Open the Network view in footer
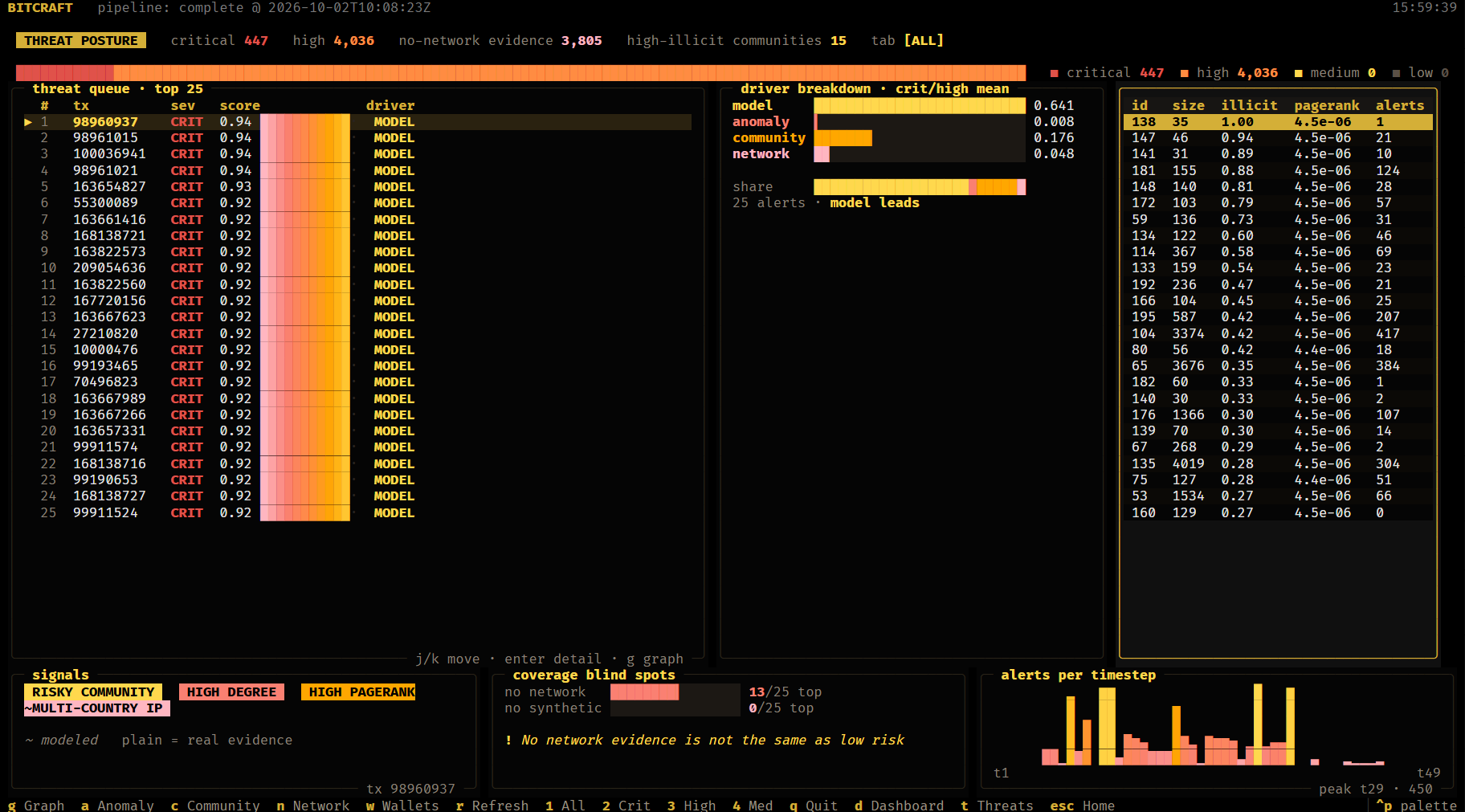 pyautogui.click(x=313, y=805)
